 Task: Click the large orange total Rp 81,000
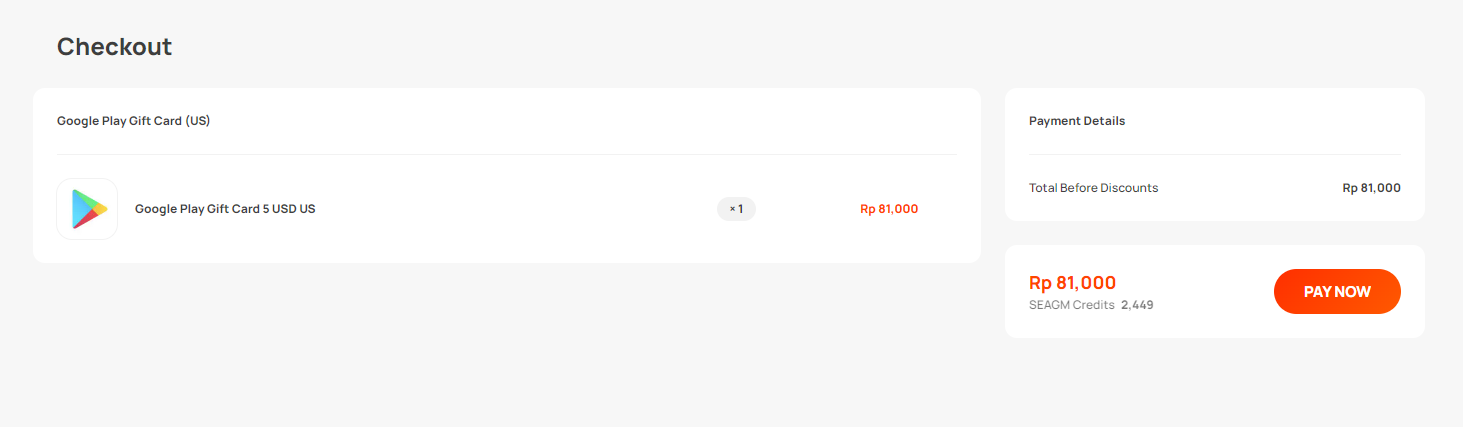click(1072, 283)
